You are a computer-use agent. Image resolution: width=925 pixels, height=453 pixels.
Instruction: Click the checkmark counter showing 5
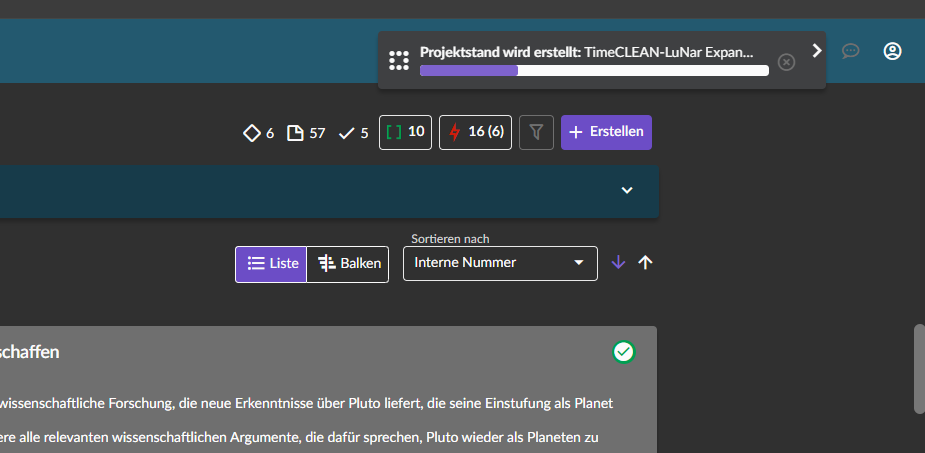tap(353, 132)
